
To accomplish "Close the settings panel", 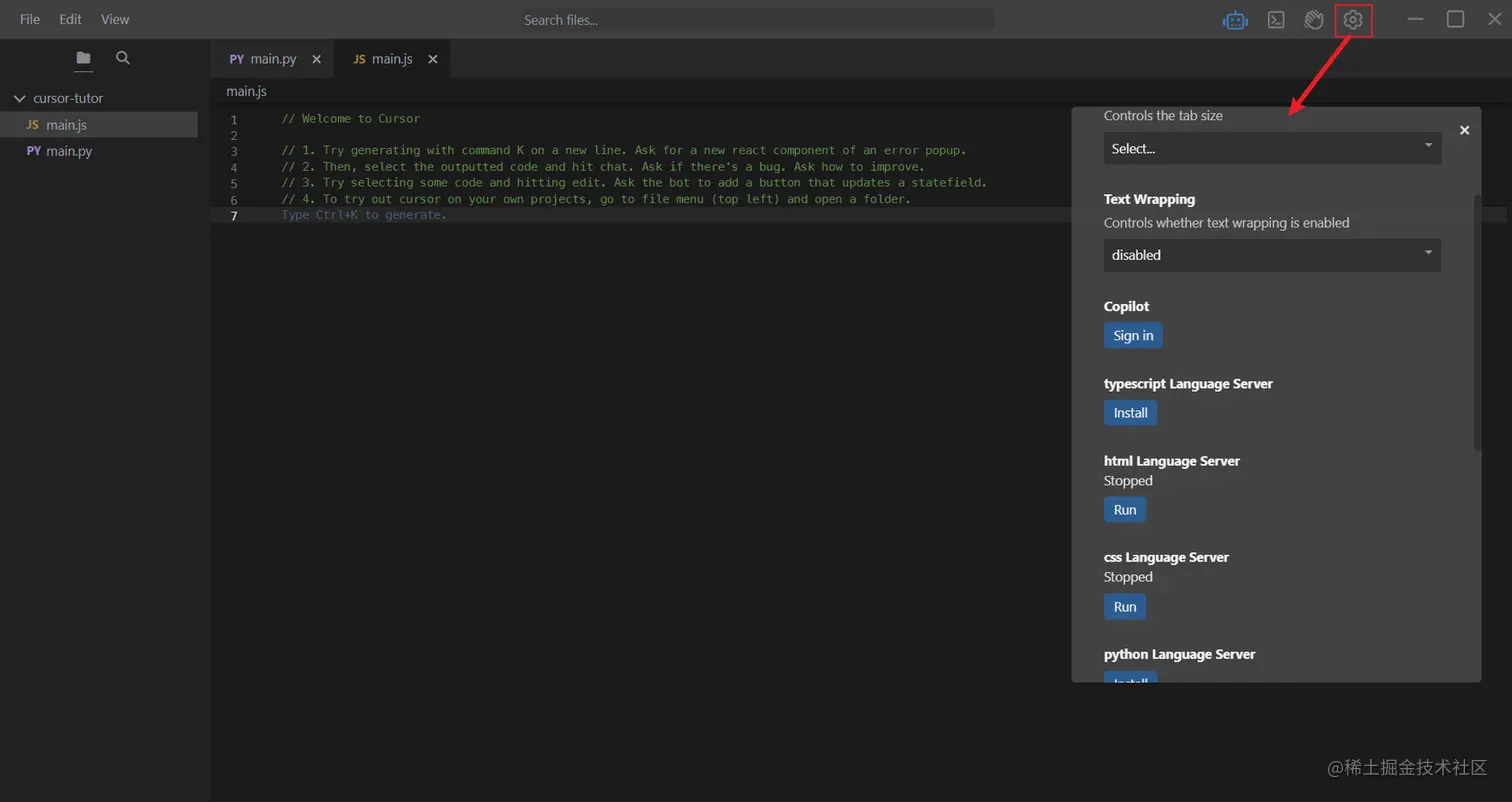I will [x=1464, y=130].
